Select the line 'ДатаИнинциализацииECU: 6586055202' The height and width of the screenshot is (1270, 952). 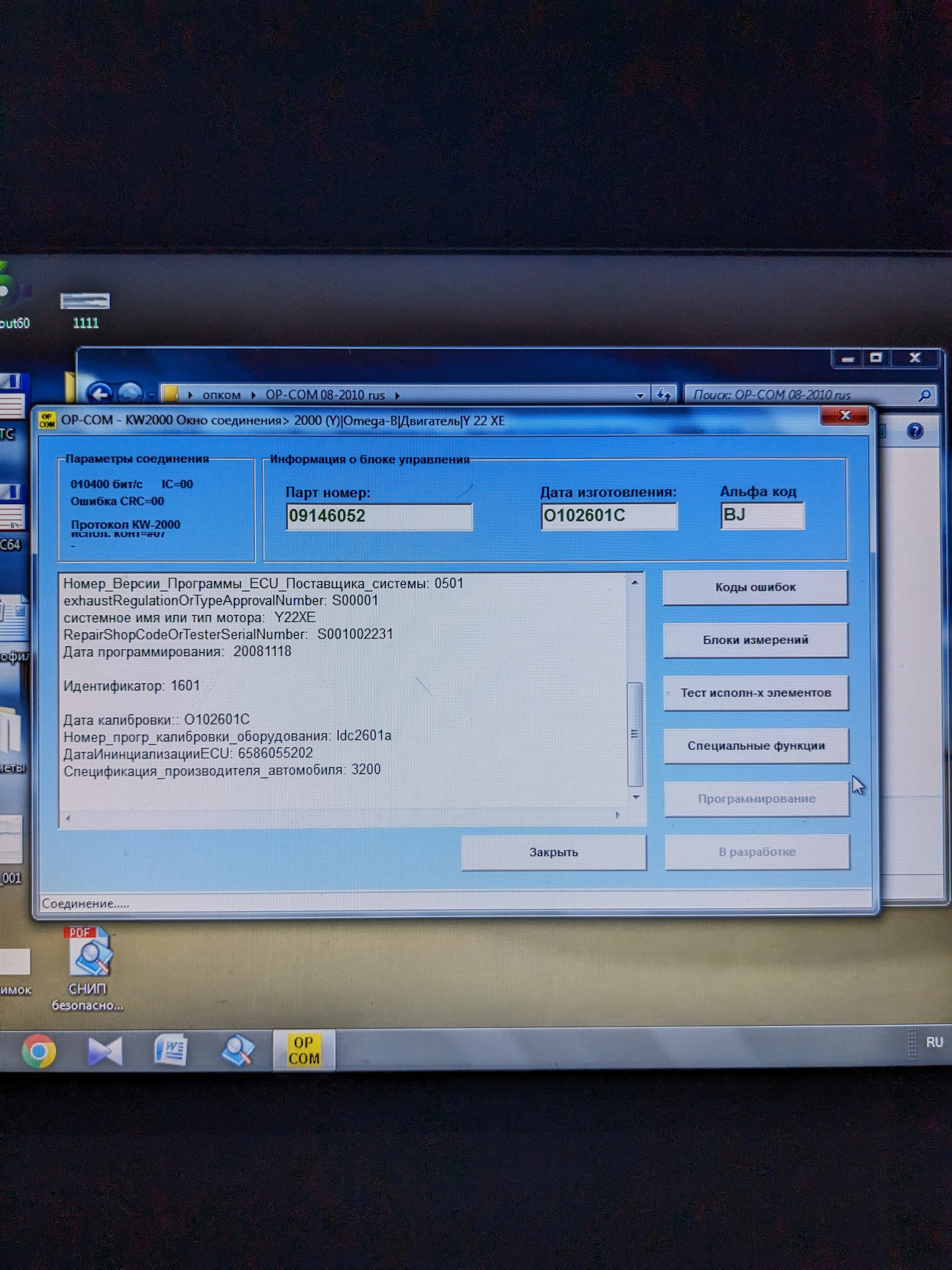point(188,753)
